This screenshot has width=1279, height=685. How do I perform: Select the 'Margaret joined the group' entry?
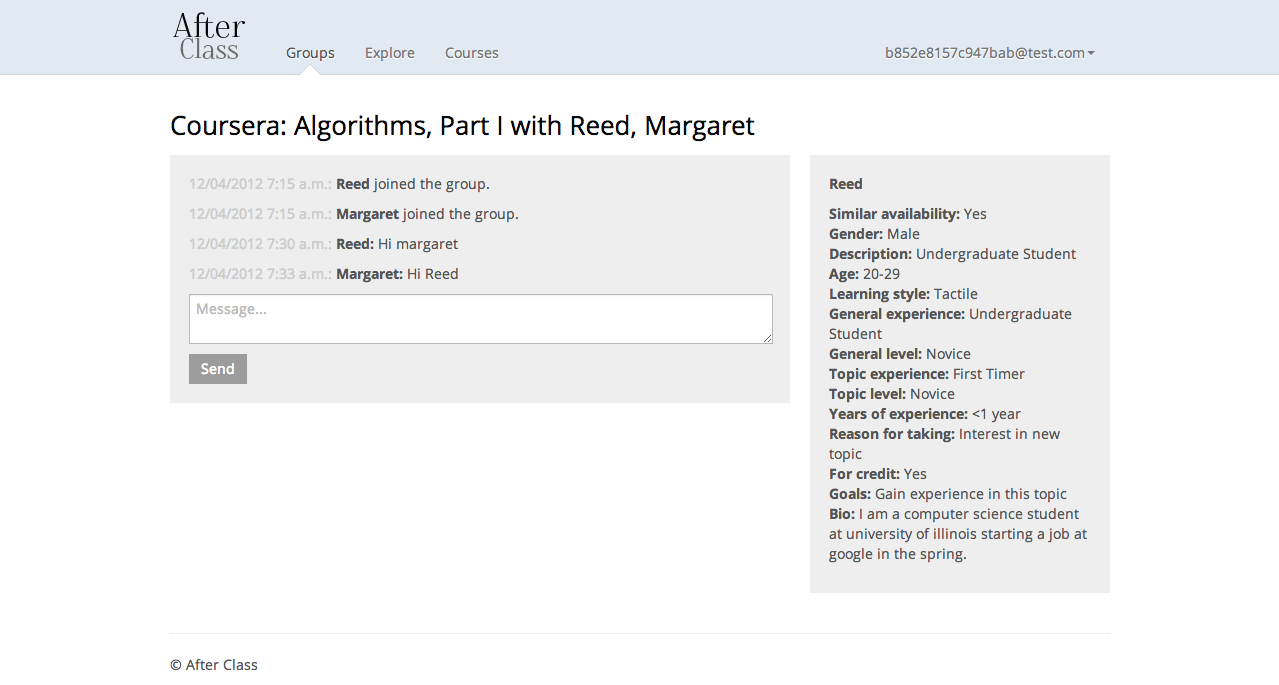tap(427, 214)
